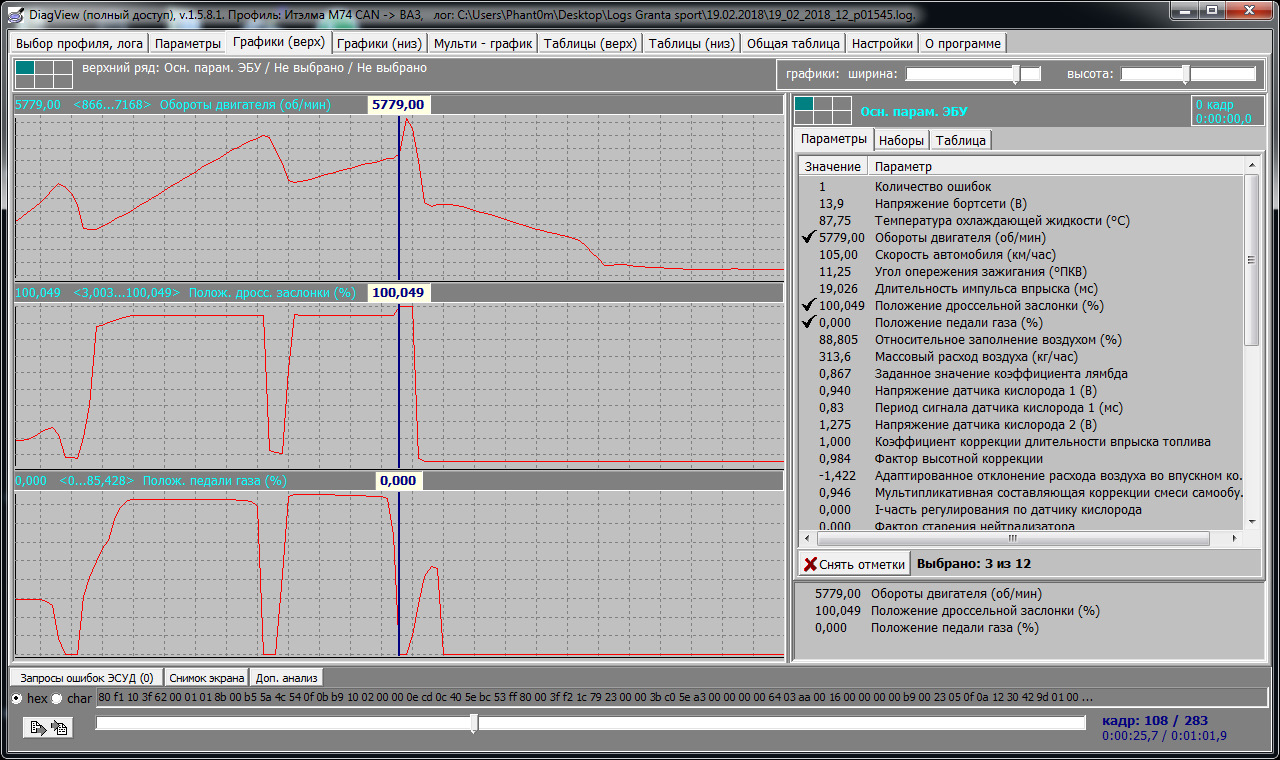Check the Напряжение бортсети parameter row
Image resolution: width=1280 pixels, height=760 pixels.
pos(1021,204)
